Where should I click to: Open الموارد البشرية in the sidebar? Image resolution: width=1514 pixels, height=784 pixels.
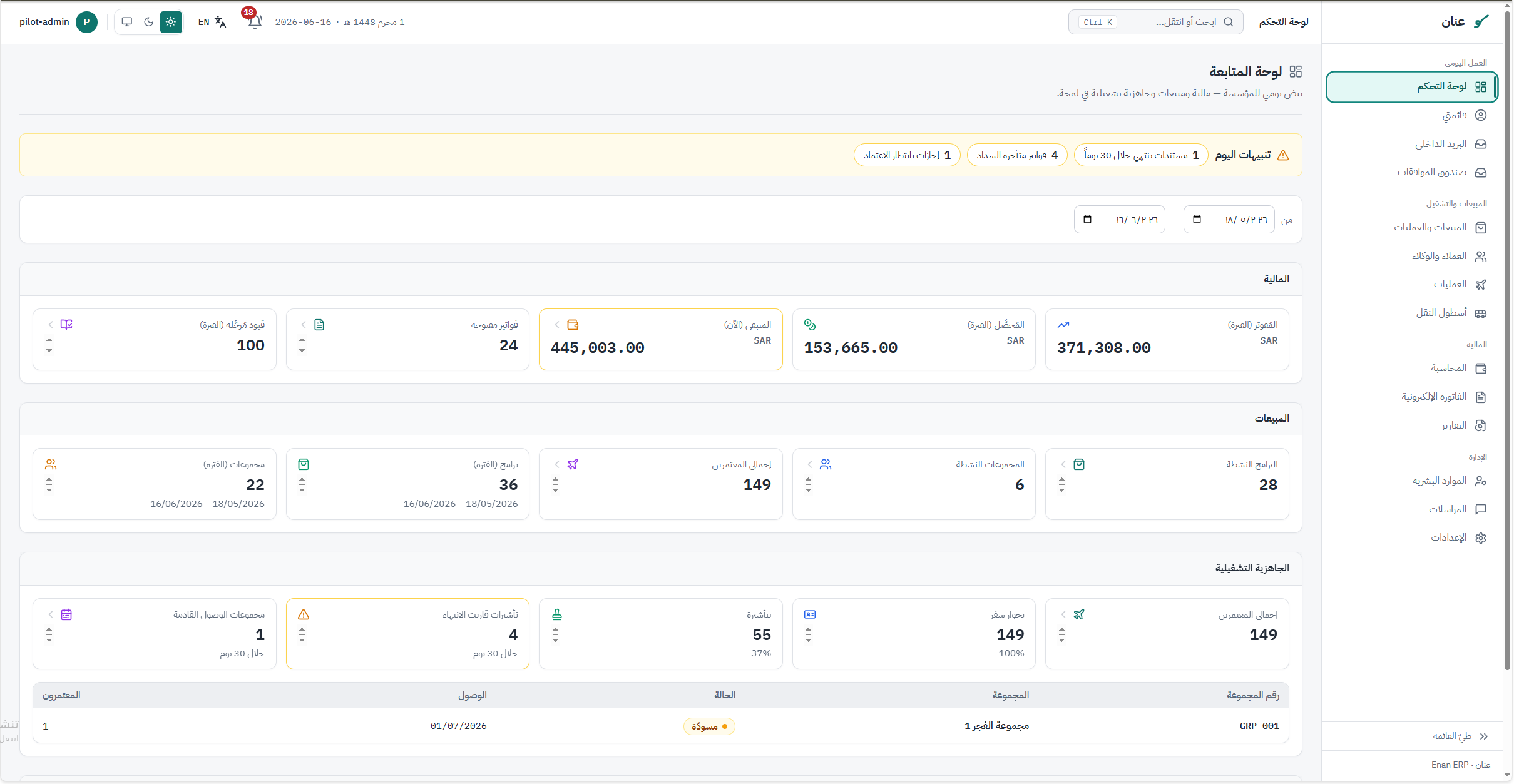(x=1412, y=481)
